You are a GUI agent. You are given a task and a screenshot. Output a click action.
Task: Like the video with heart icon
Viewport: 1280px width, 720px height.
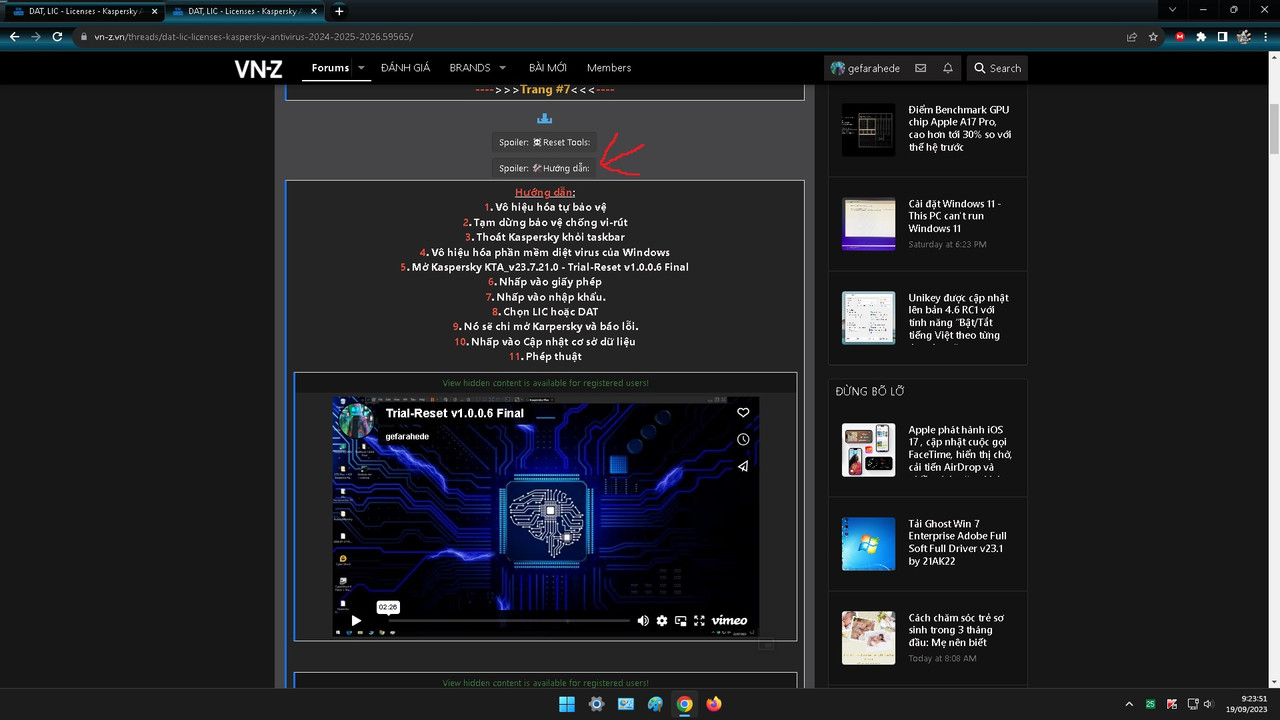pyautogui.click(x=743, y=412)
